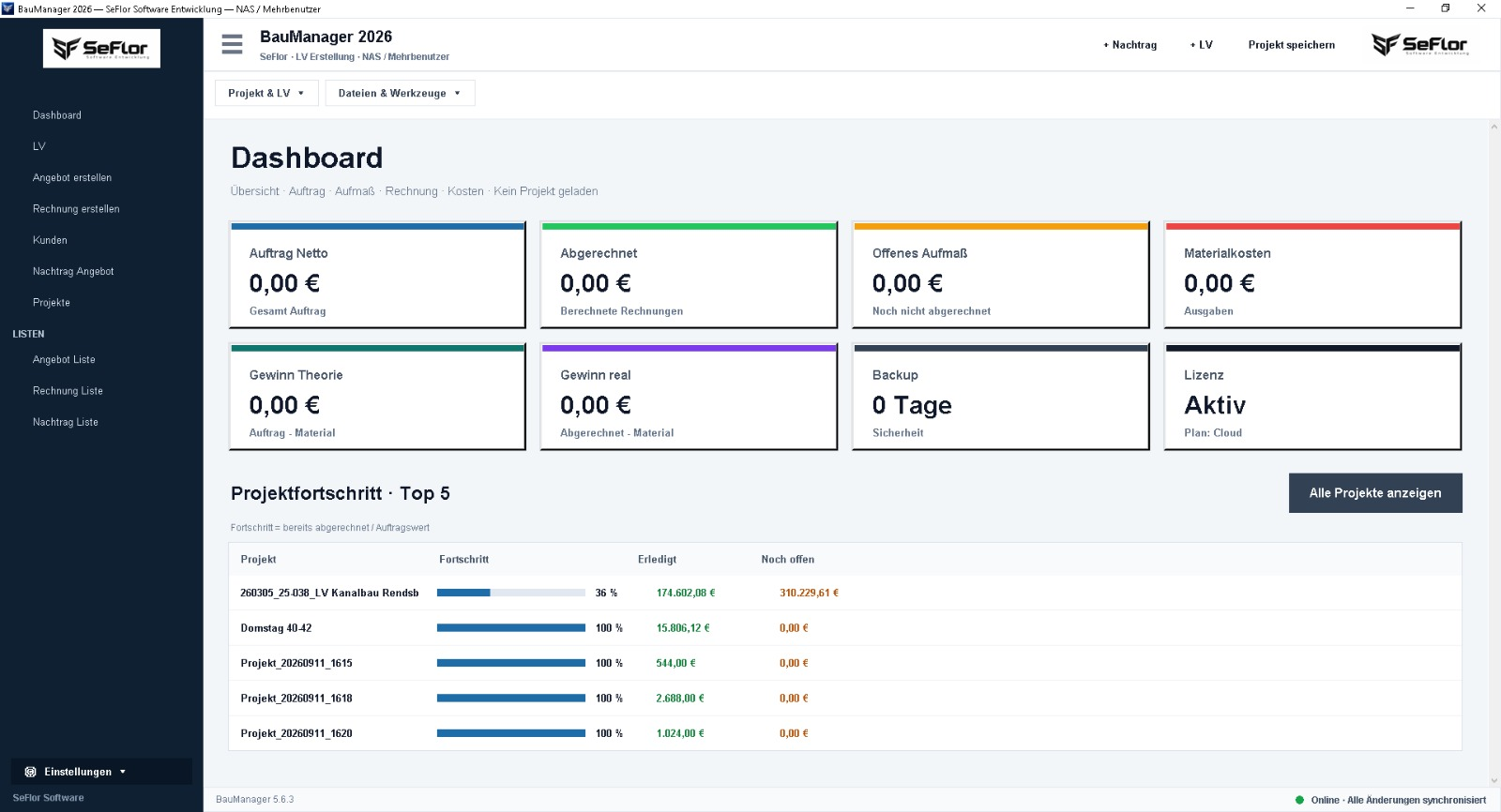Click progress bar of Domstag 40-42
Viewport: 1501px width, 812px height.
click(511, 628)
